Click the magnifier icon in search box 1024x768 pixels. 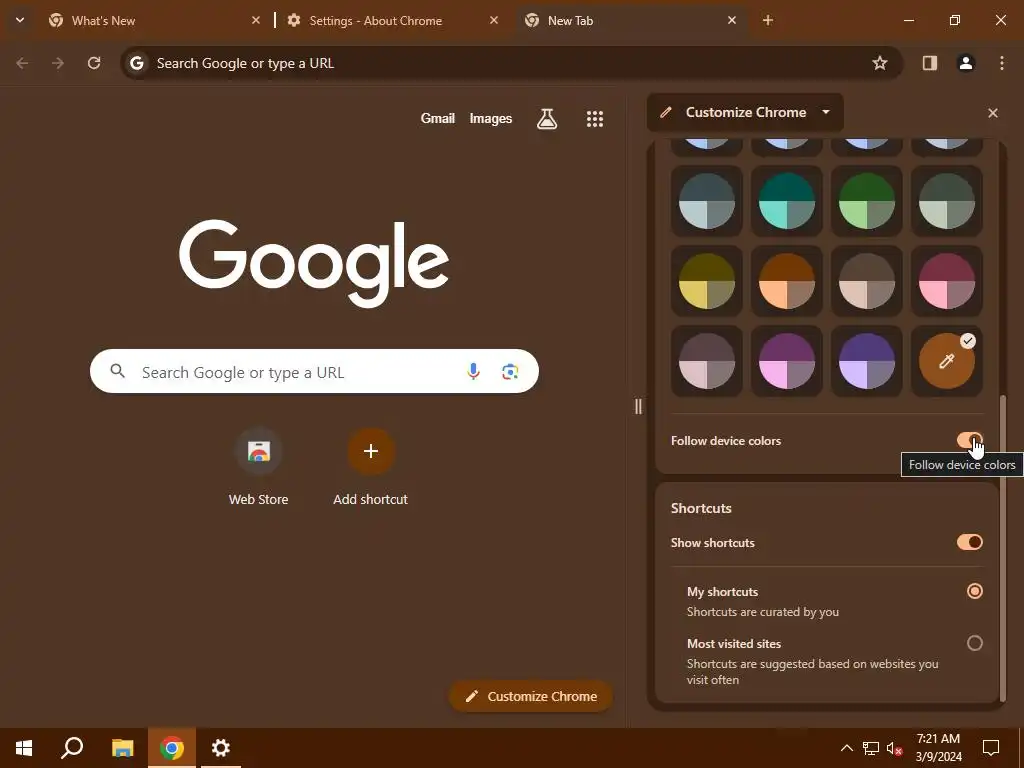[x=118, y=371]
